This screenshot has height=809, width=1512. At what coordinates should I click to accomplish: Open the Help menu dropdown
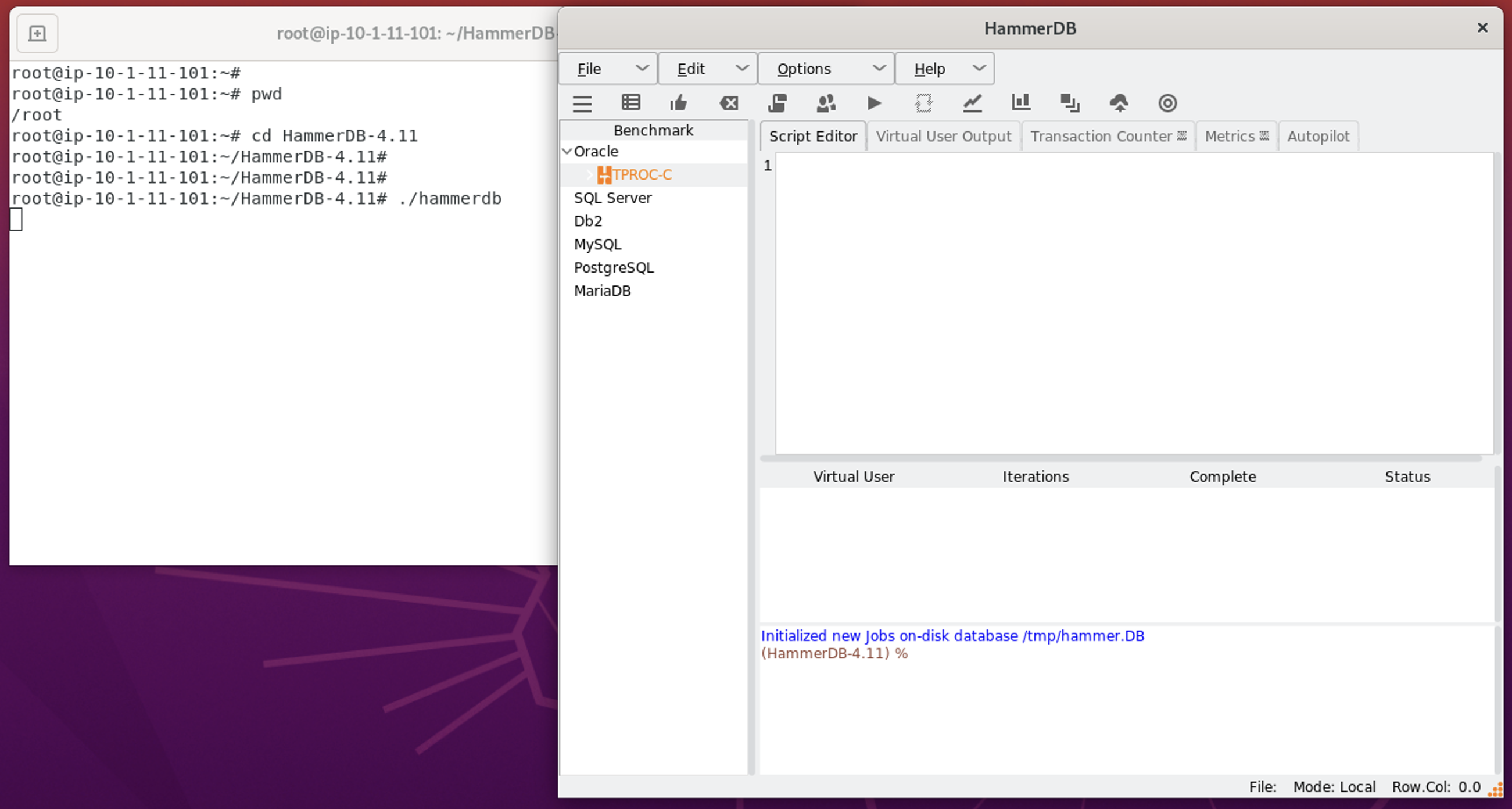[x=944, y=69]
